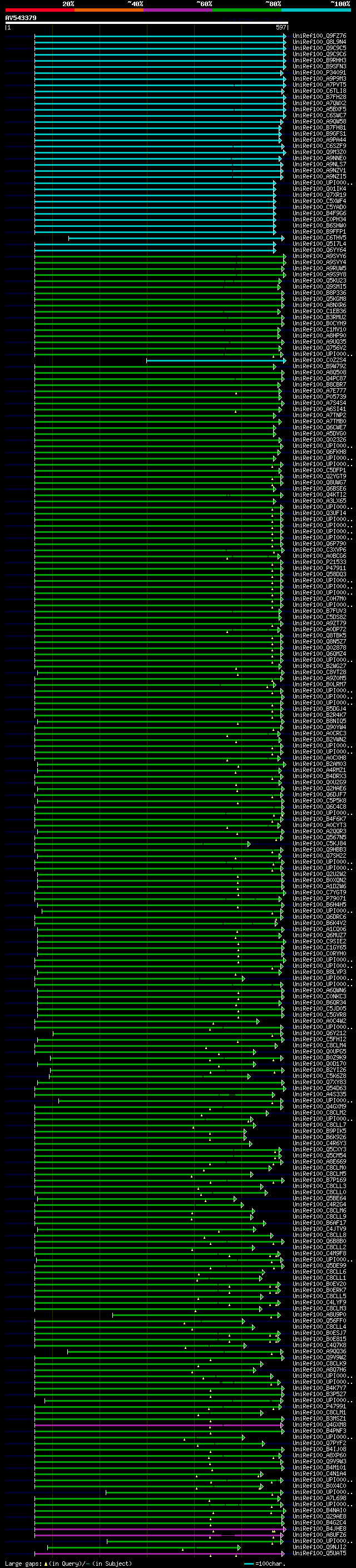356x1568 pixels.
Task: Click the UniRef100_P79071 label
Action: 319,899
